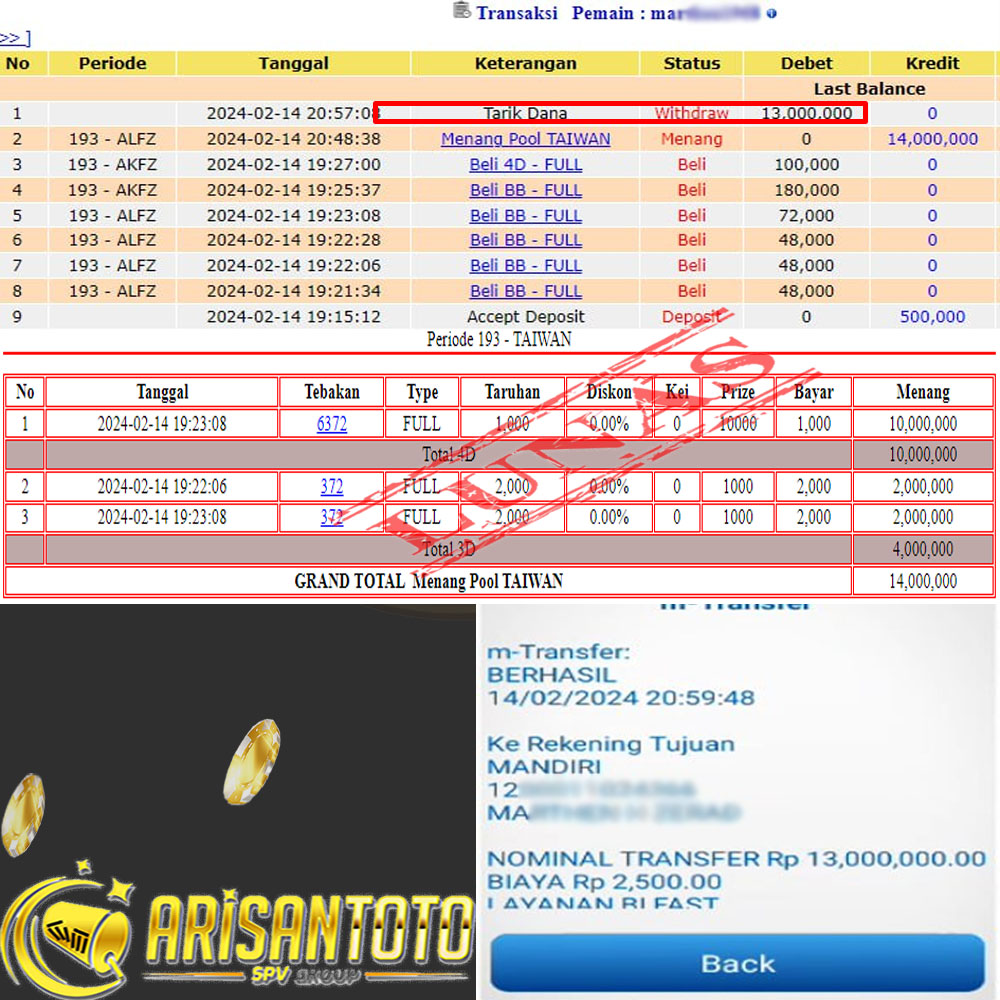This screenshot has height=1000, width=1000.
Task: Click the transaction clipboard icon beside Transaksi
Action: point(462,10)
